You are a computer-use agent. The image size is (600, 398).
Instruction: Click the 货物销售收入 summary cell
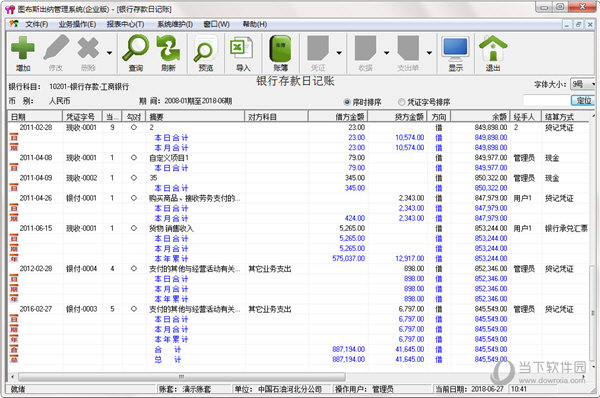point(171,228)
